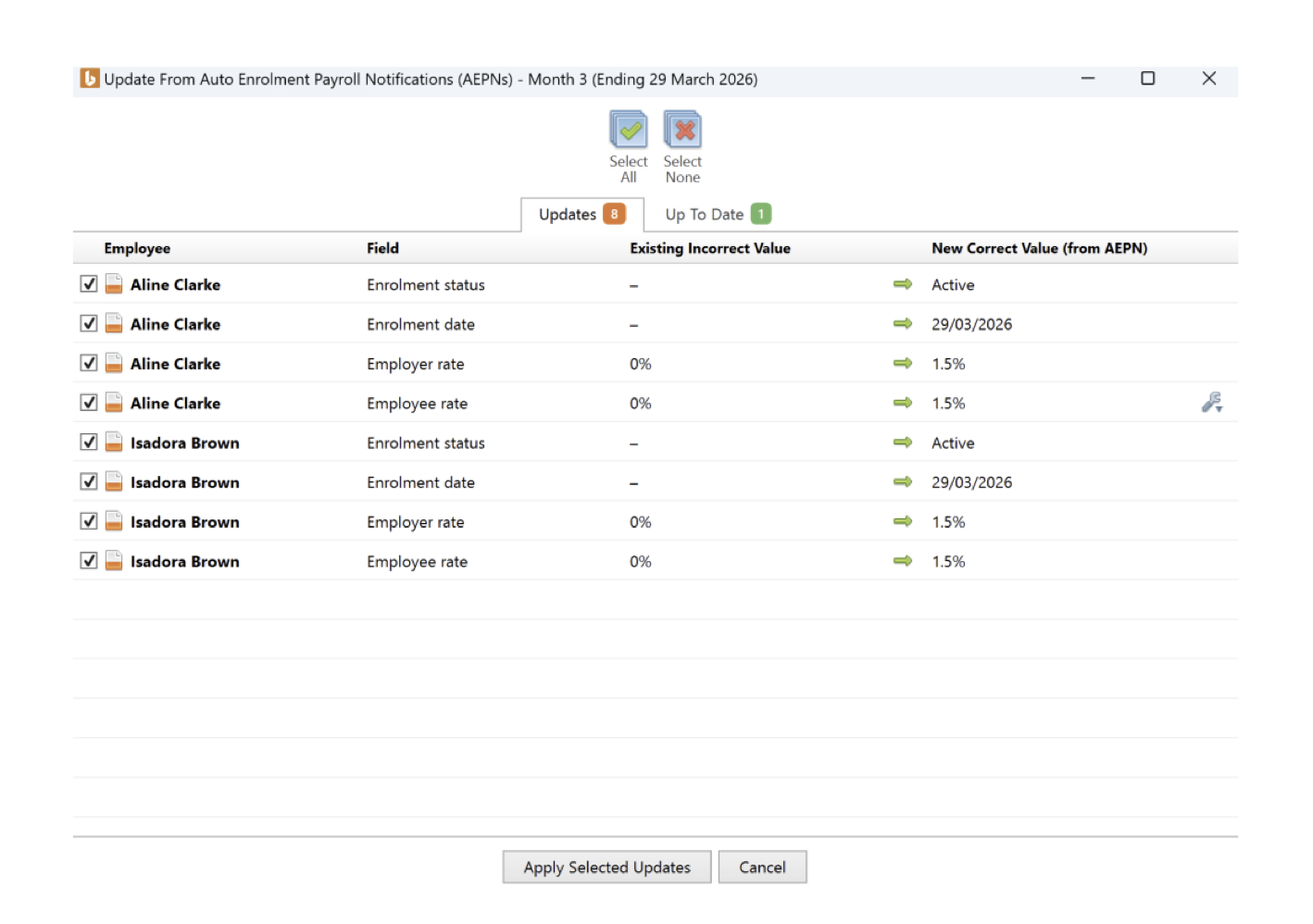Click document icon beside Isadora Brown Employee rate
Screen dimensions: 1313x924
(113, 561)
